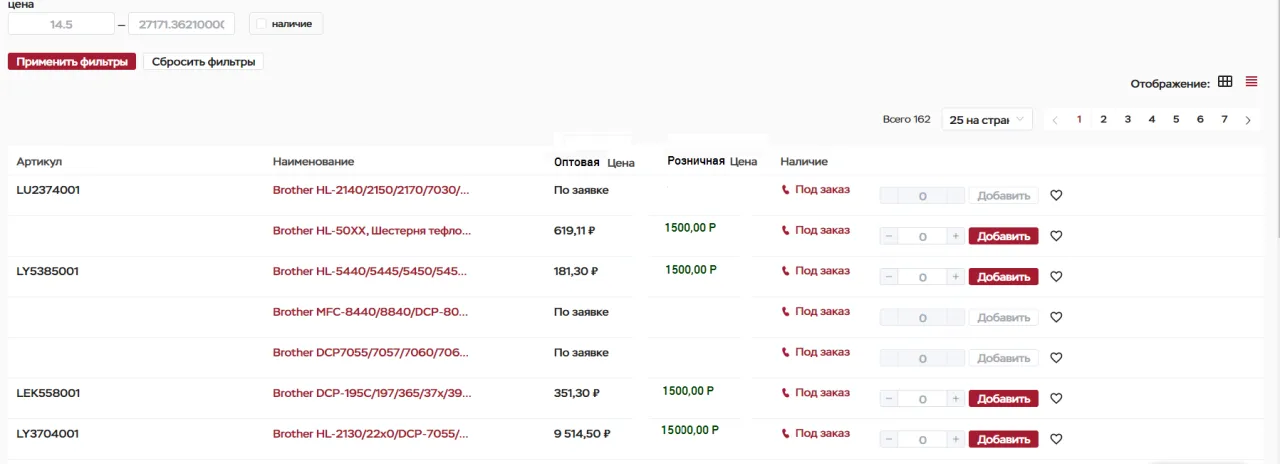Click Применить фильтры button
Screen dimensions: 1280x464
click(72, 62)
